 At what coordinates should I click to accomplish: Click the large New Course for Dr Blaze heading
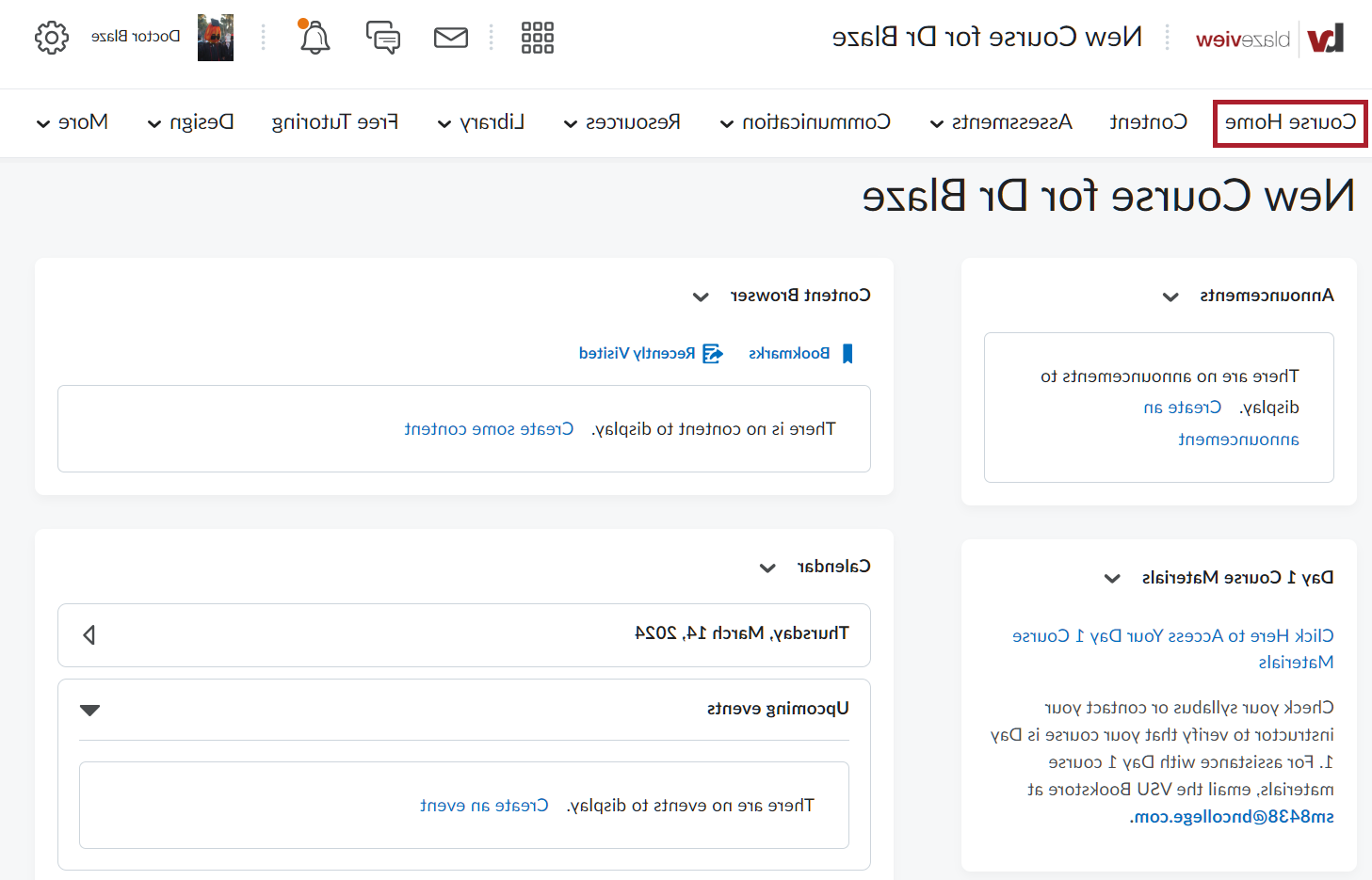[x=1108, y=196]
